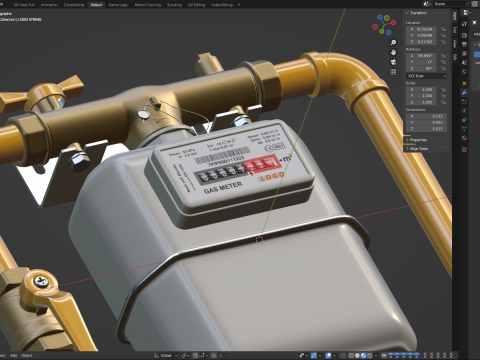The width and height of the screenshot is (480, 360).
Task: Switch to the Motion Tracking workspace tab
Action: click(x=148, y=5)
